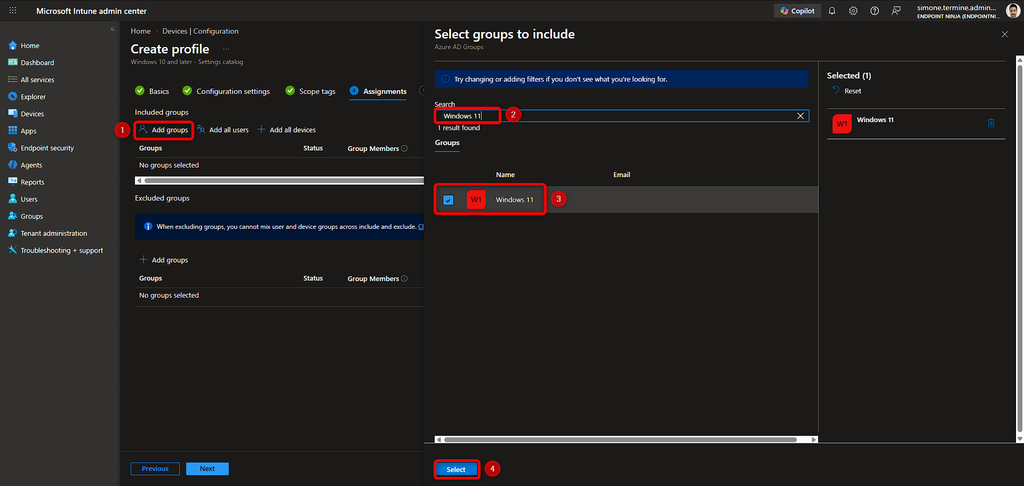Click Reset in Selected pane

click(x=846, y=91)
